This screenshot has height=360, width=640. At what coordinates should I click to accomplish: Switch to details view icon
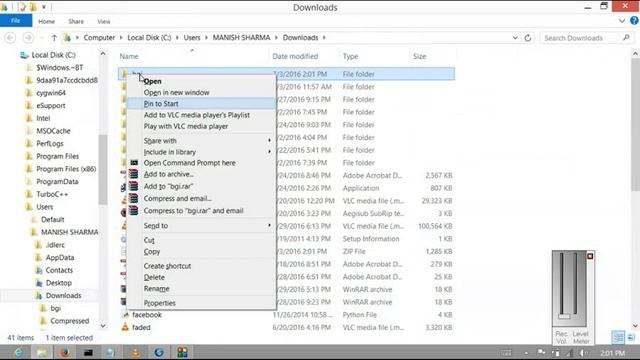(618, 337)
